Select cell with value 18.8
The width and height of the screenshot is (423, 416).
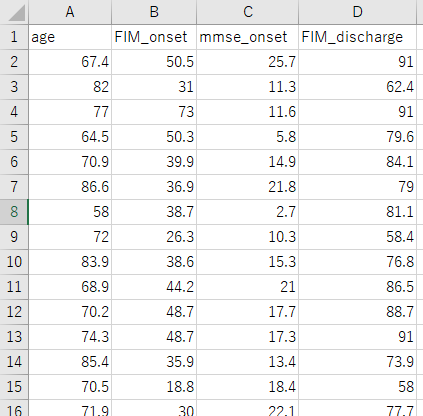[154, 387]
